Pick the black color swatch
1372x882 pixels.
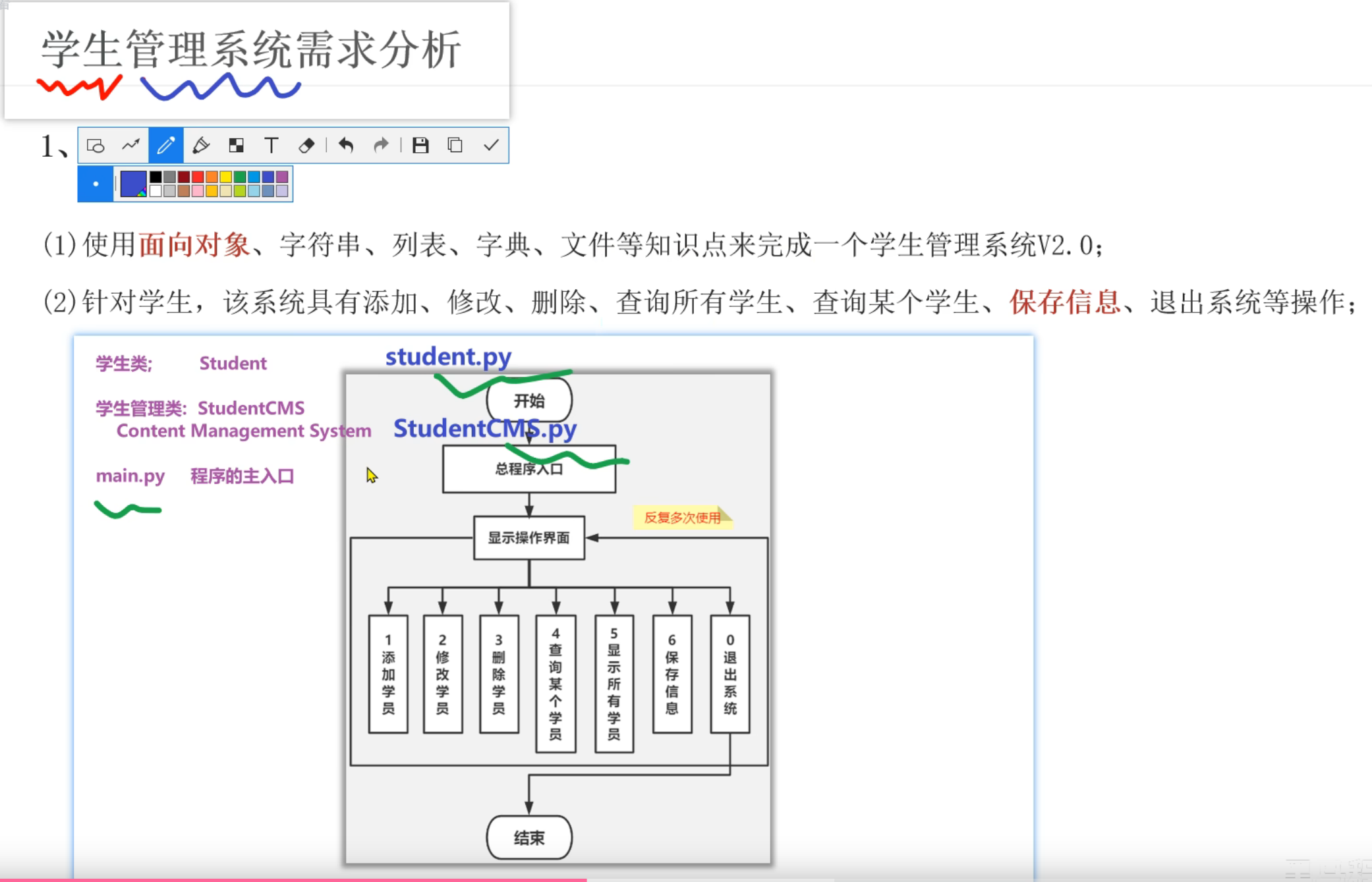pos(156,177)
